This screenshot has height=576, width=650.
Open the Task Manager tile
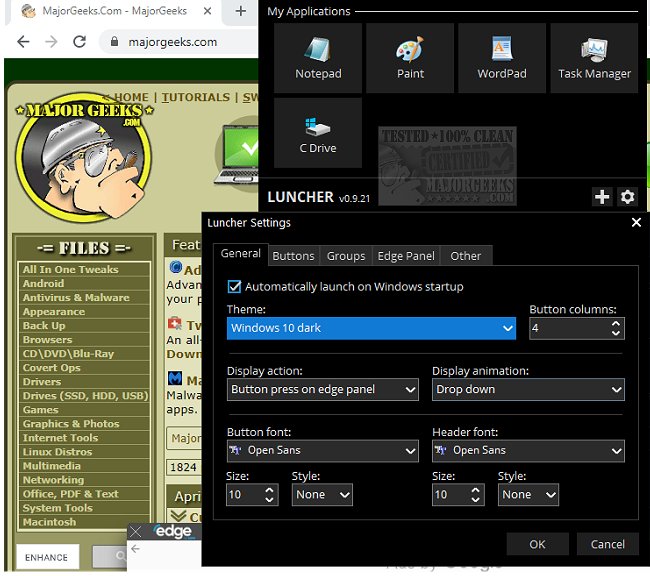[x=594, y=58]
